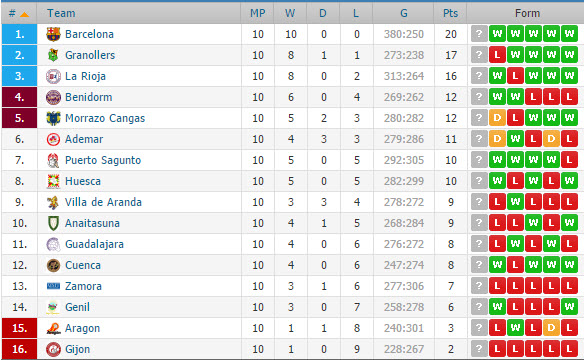Viewport: 584px width, 363px height.
Task: Sort standings by Pts column header
Action: pos(450,13)
